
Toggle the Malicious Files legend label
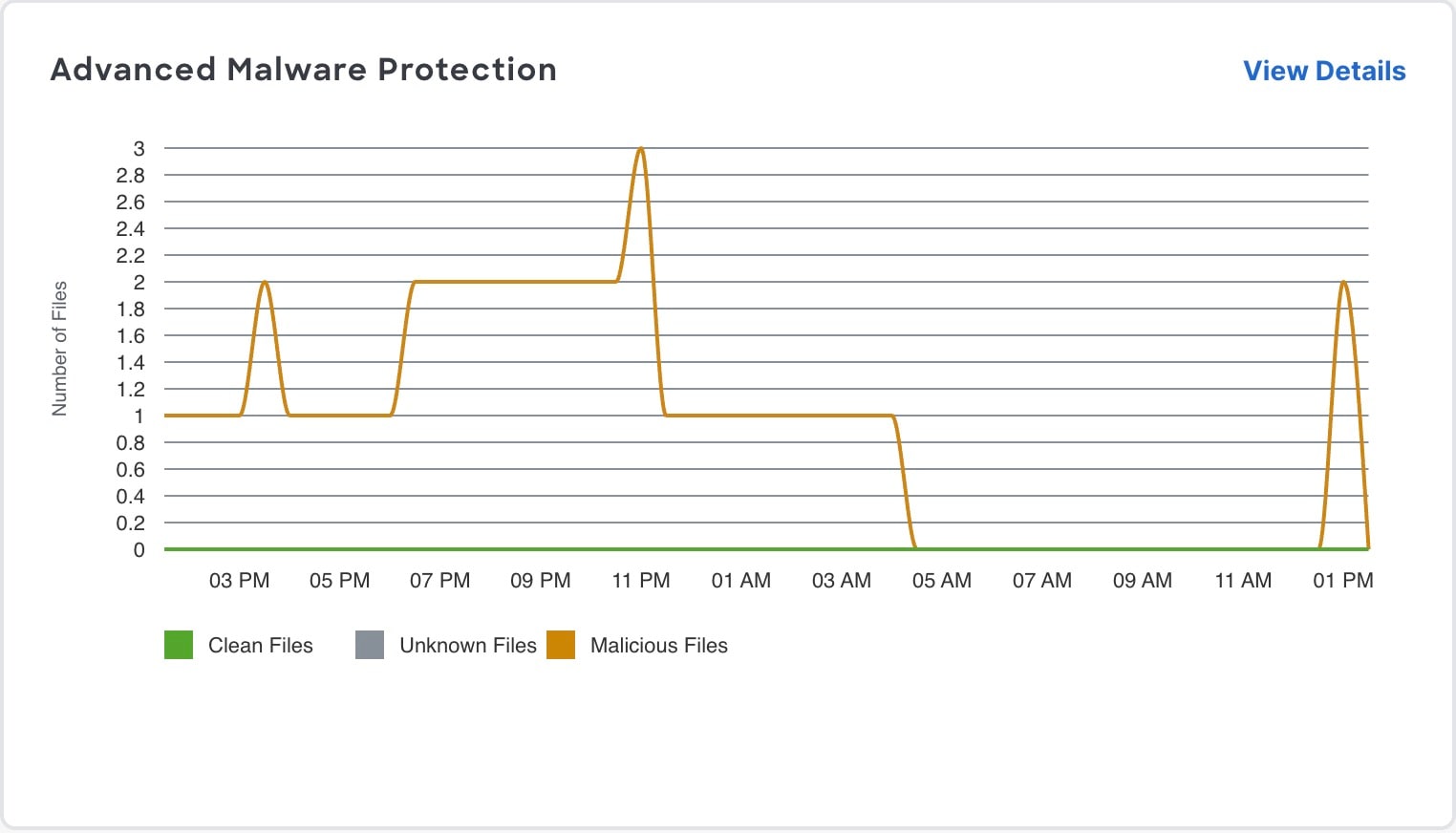click(x=658, y=646)
